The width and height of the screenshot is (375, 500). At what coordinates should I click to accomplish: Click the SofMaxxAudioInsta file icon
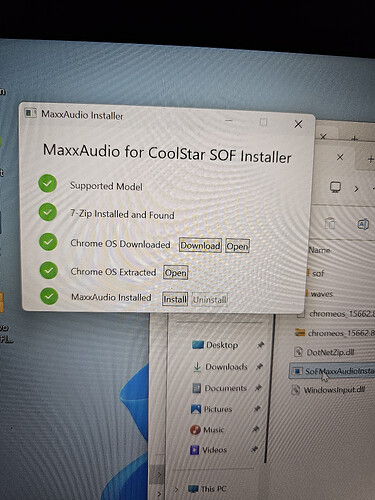296,371
